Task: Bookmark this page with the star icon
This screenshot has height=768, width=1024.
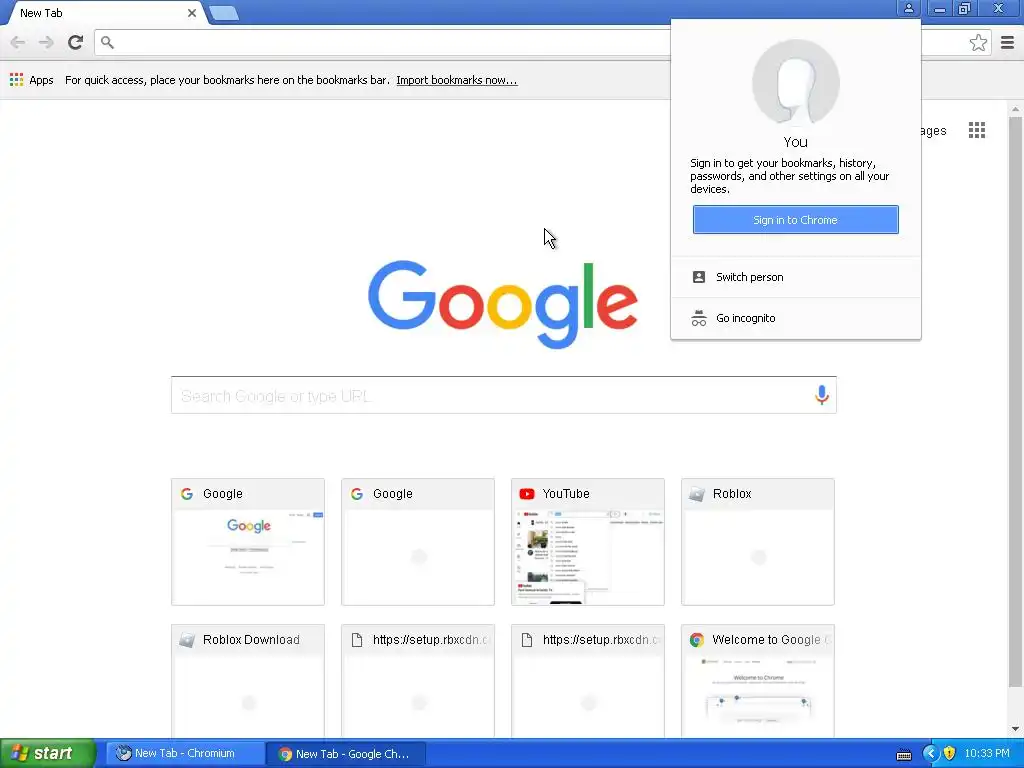Action: point(978,42)
